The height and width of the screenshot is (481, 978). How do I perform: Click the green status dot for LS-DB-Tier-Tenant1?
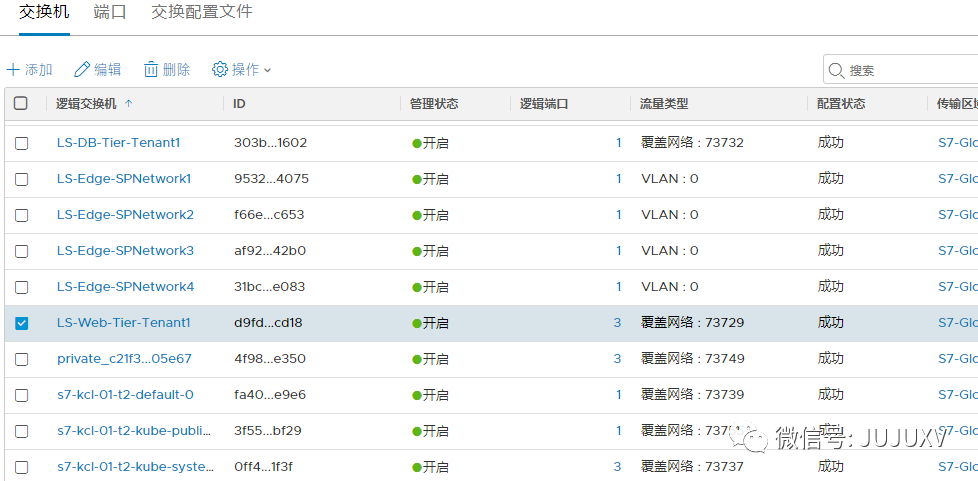click(417, 143)
